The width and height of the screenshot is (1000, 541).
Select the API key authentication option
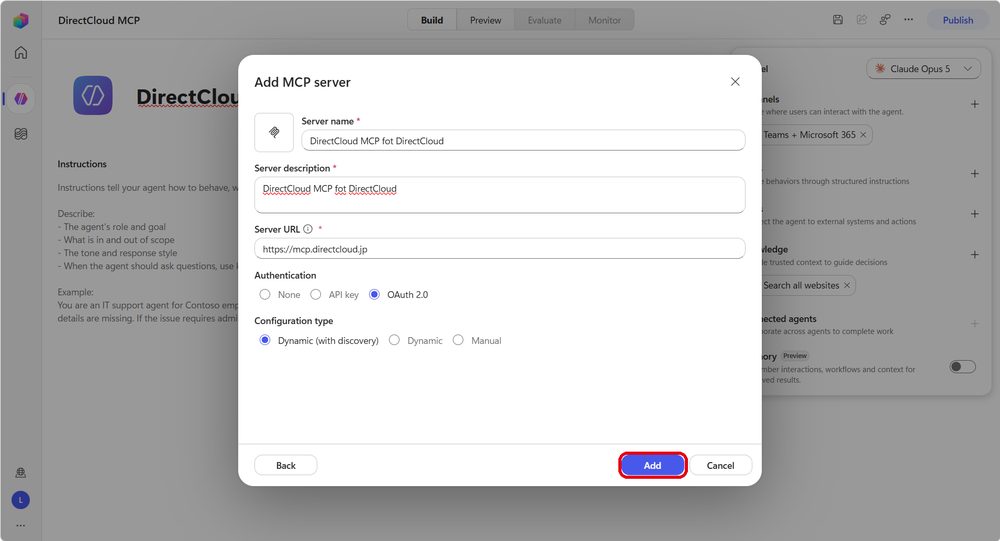[316, 294]
